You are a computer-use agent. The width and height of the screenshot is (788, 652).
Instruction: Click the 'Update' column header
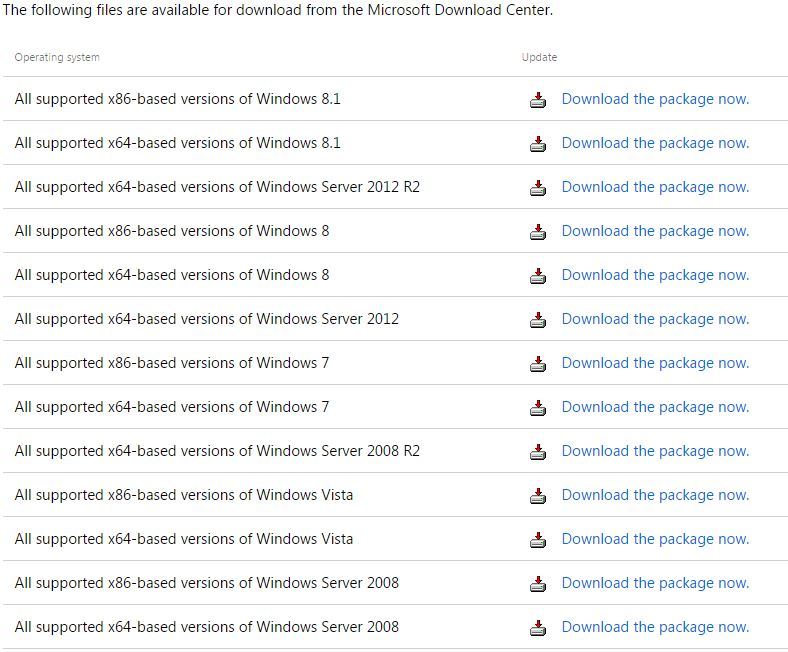click(x=539, y=57)
